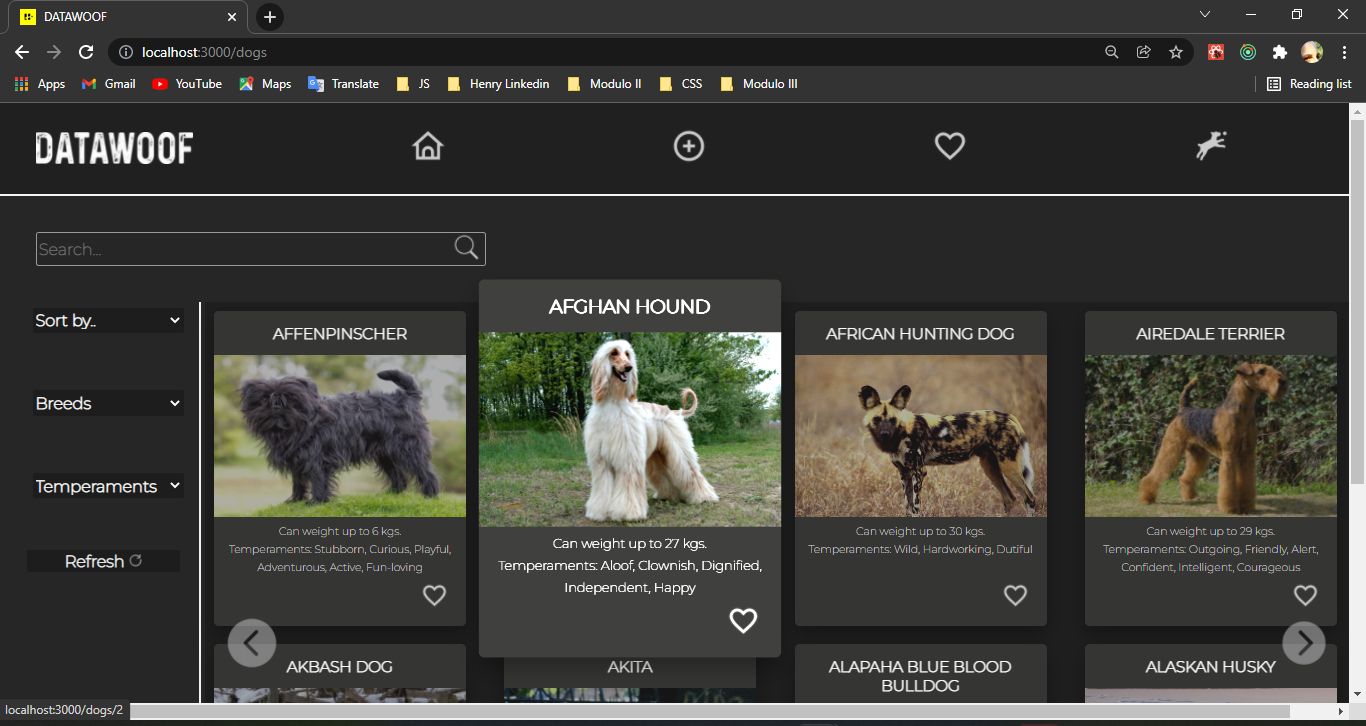Favorite the Afghan Hound card
Viewport: 1366px width, 726px height.
coord(743,621)
